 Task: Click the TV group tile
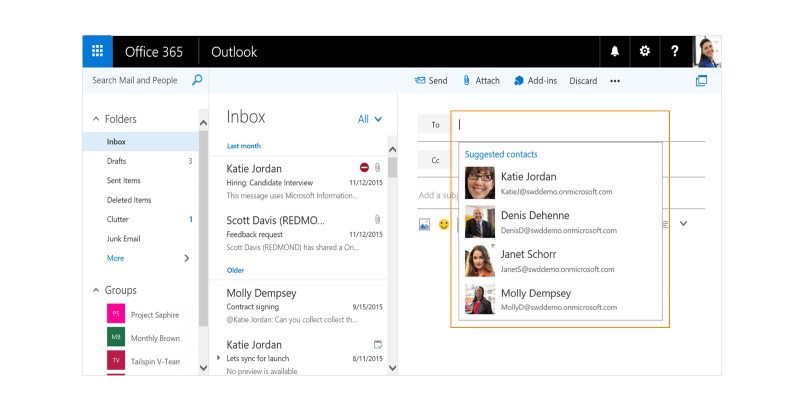pyautogui.click(x=116, y=361)
